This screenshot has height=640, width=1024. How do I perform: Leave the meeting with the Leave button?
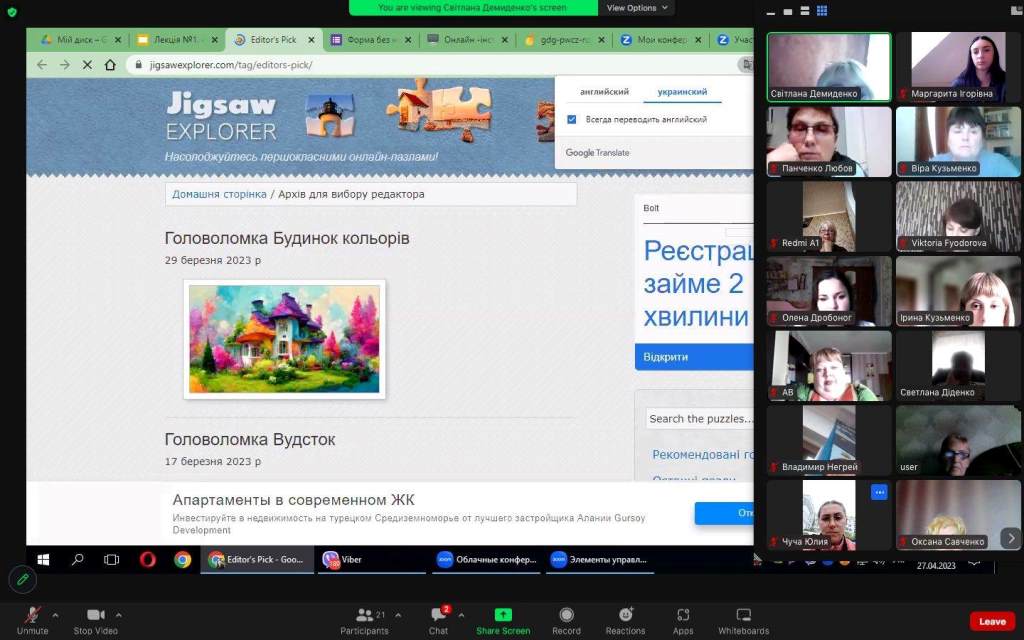[x=992, y=621]
